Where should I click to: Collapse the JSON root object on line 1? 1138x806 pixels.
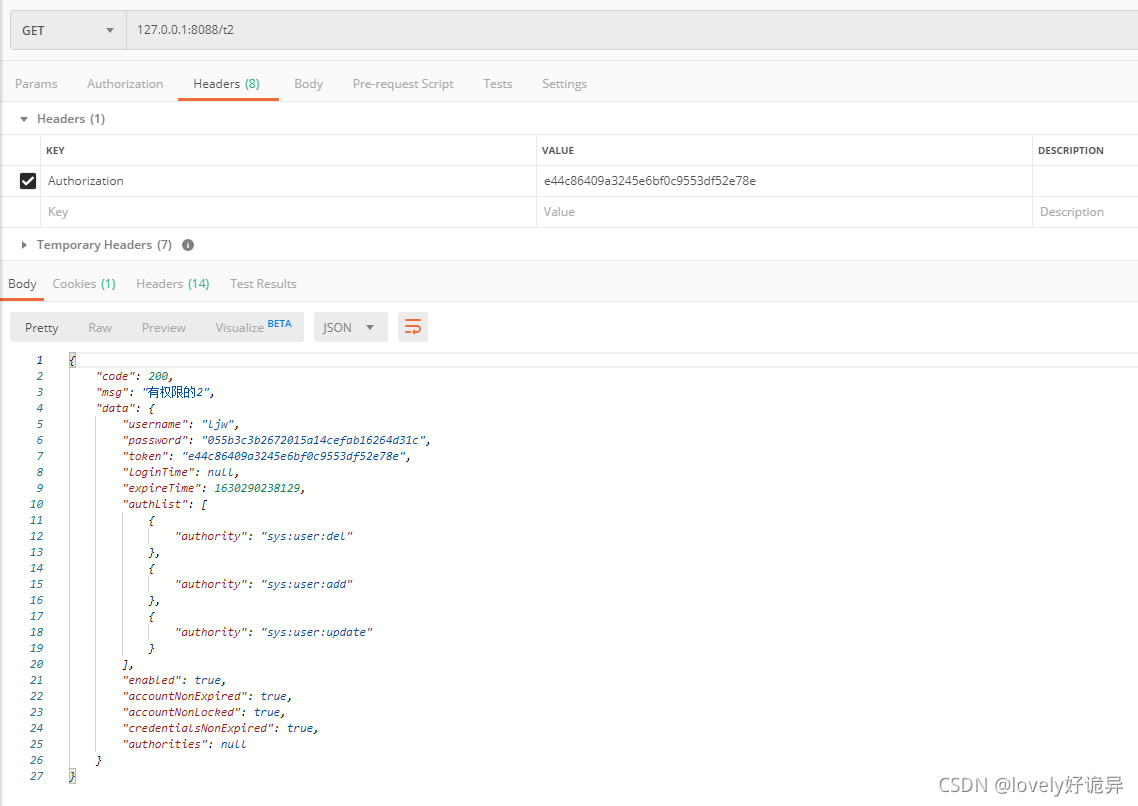73,360
